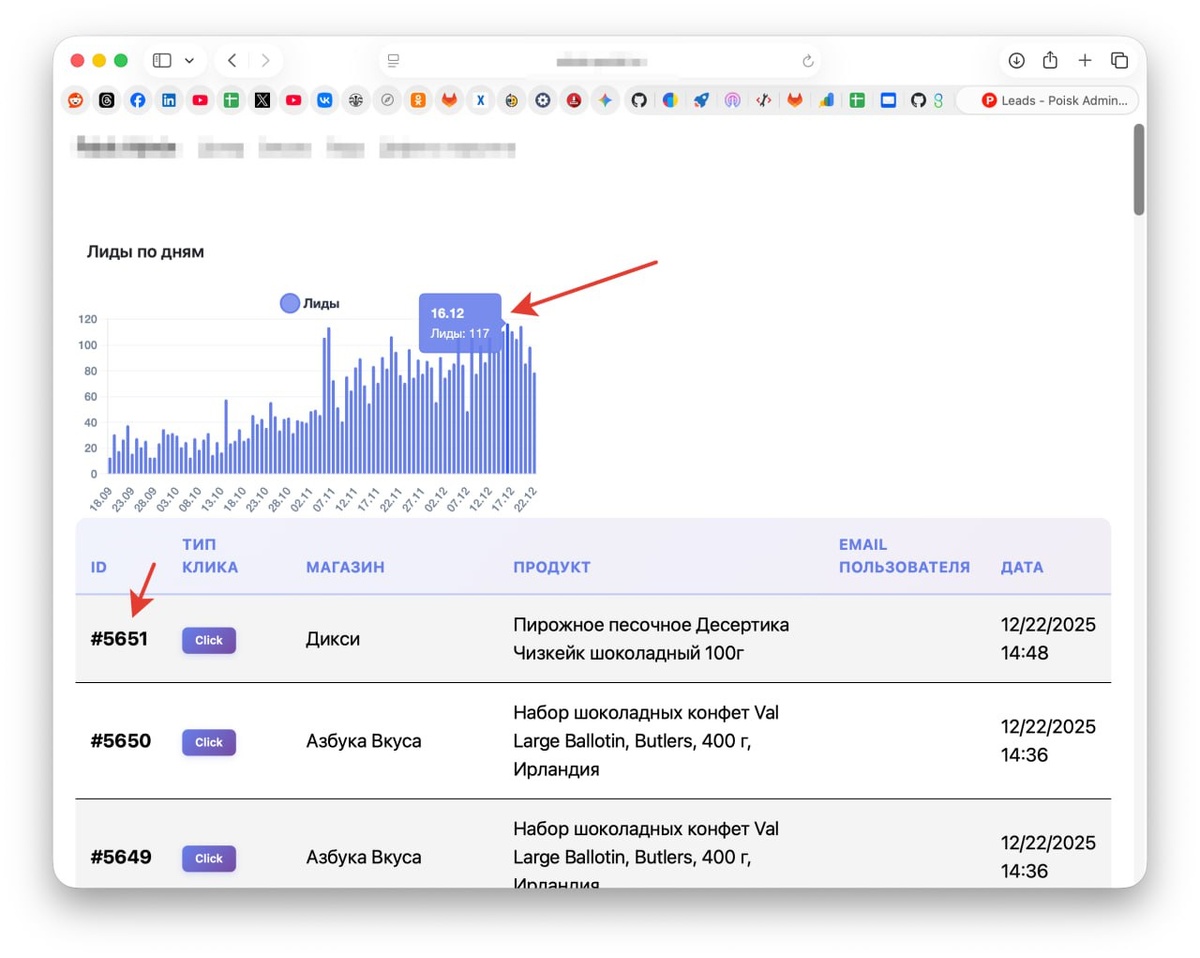Open the gear icon pinned tab

543,100
